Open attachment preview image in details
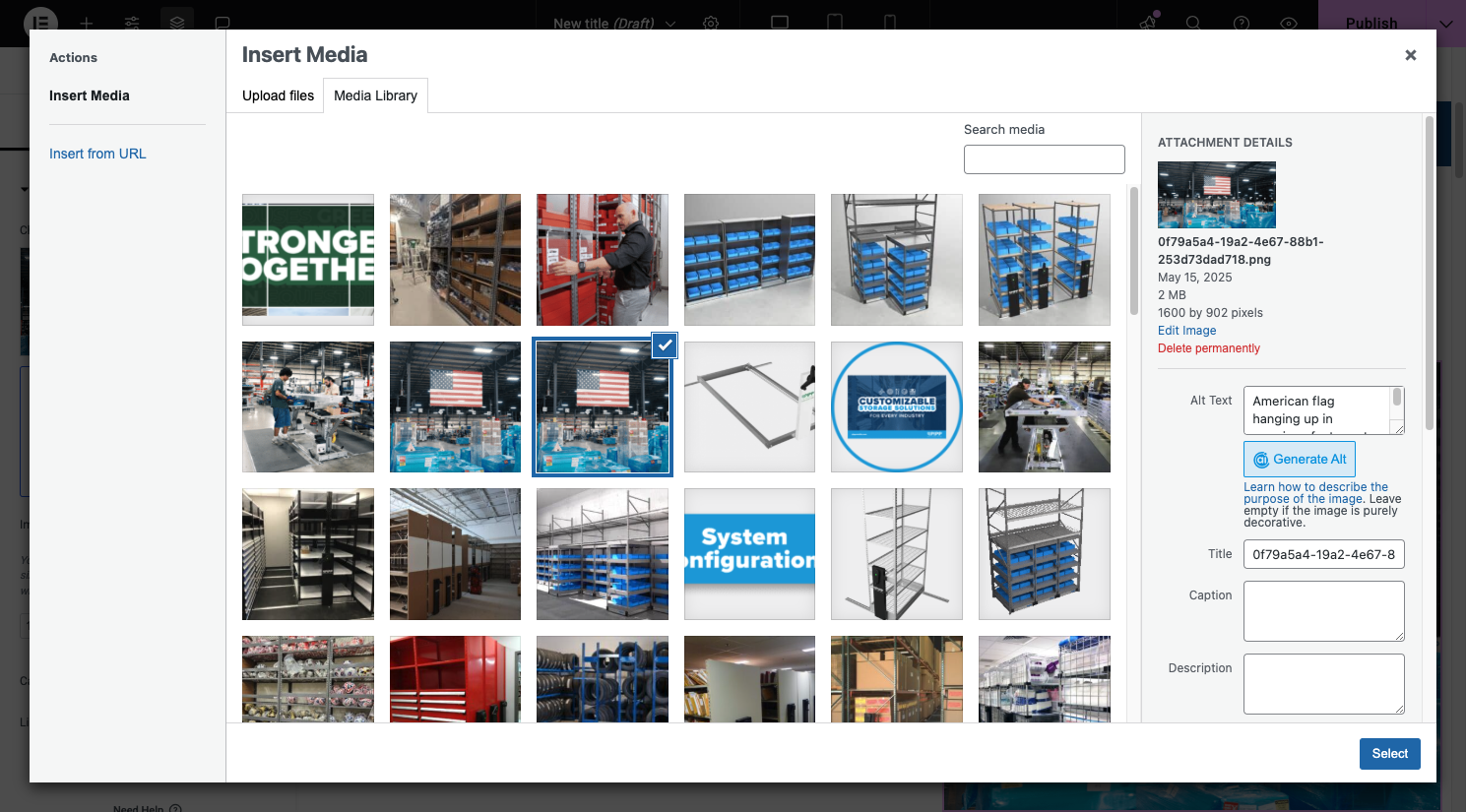 pyautogui.click(x=1217, y=195)
